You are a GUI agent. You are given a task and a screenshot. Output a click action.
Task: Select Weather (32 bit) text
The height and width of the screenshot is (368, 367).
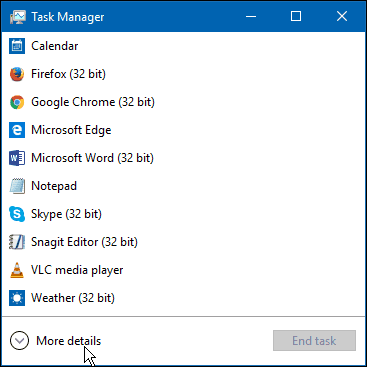pos(73,298)
